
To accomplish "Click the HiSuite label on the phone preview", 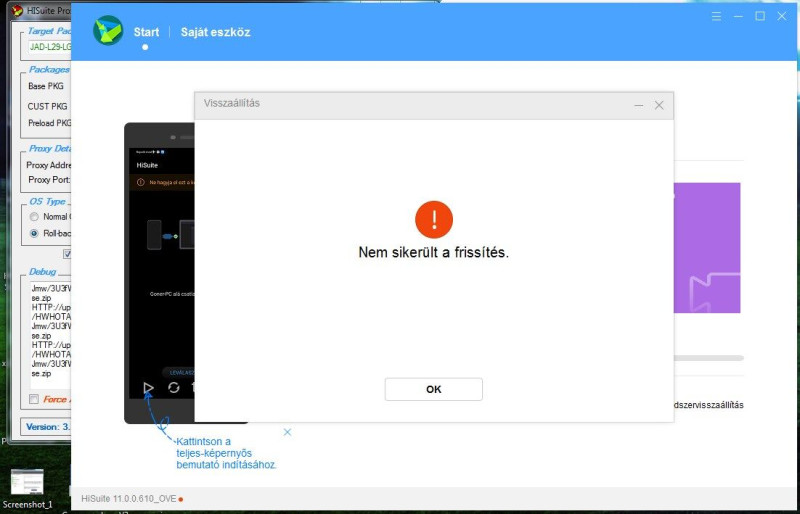I will coord(147,165).
